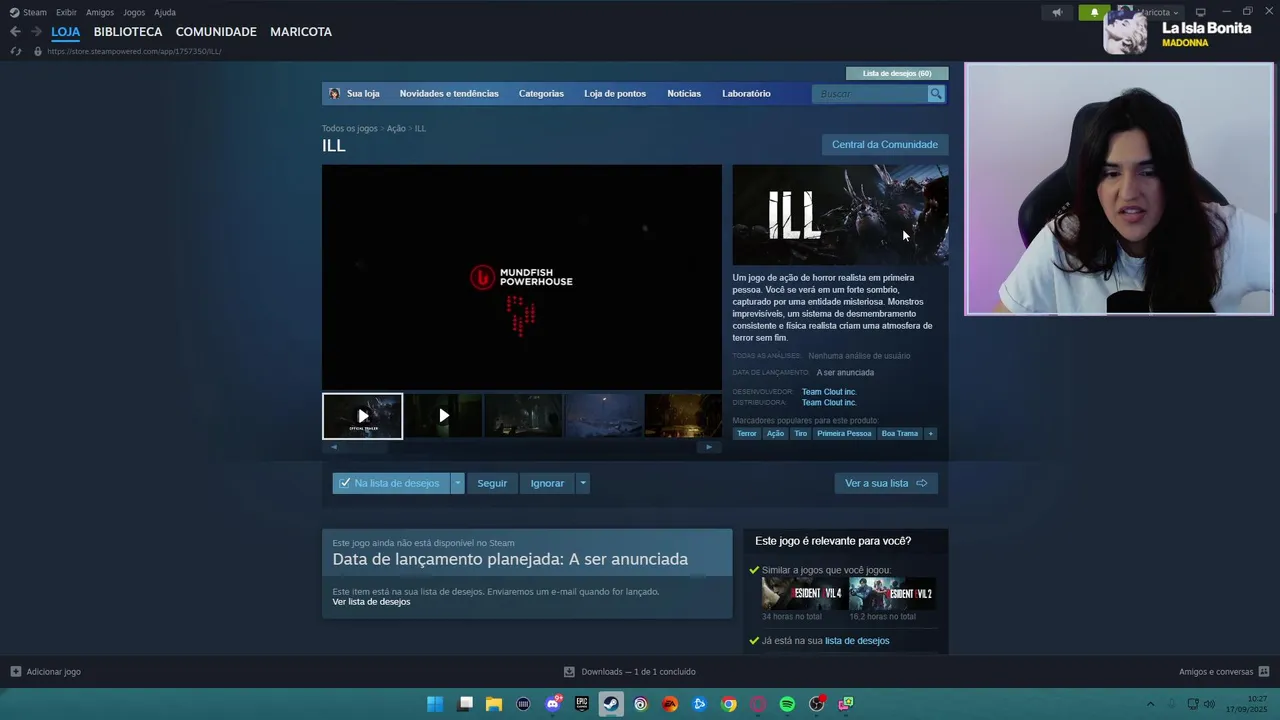The image size is (1280, 720).
Task: Select the second trailer video thumbnail
Action: [x=443, y=416]
